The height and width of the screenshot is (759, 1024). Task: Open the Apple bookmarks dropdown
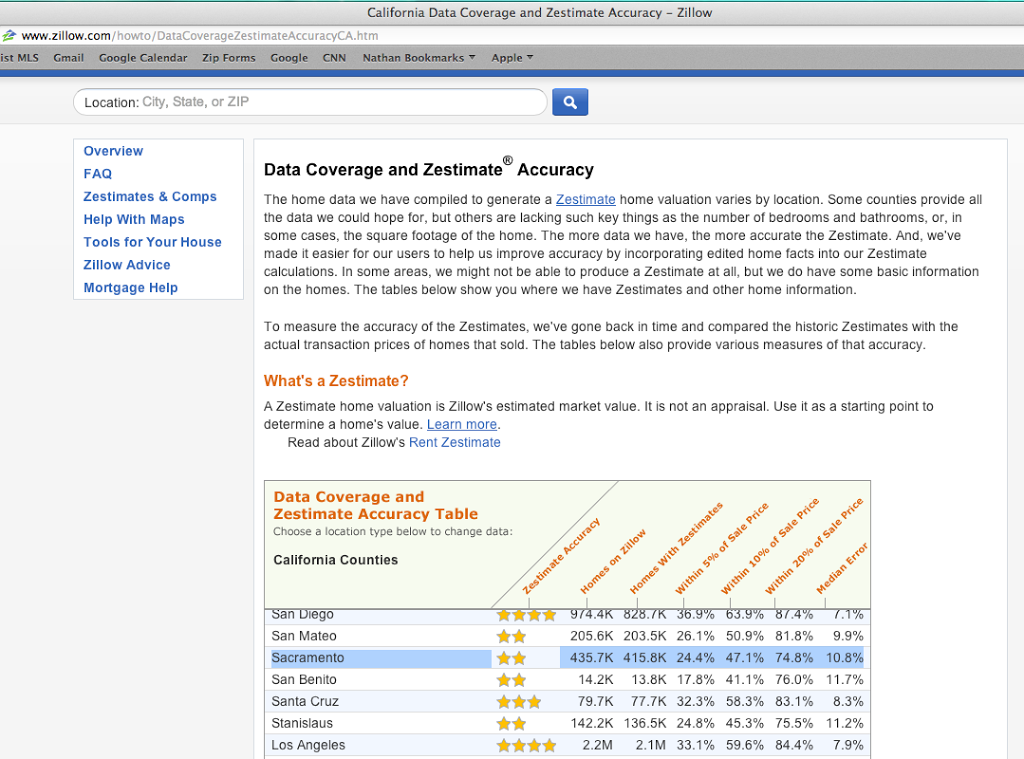coord(512,57)
